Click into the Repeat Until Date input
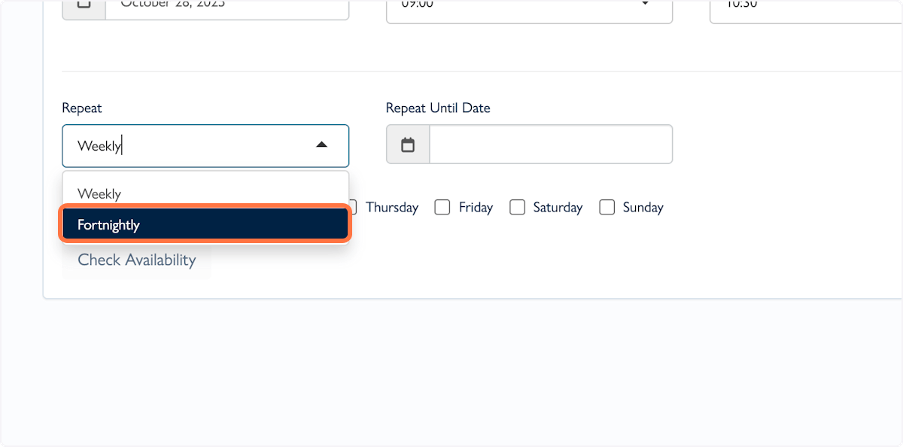The image size is (904, 448). tap(550, 145)
